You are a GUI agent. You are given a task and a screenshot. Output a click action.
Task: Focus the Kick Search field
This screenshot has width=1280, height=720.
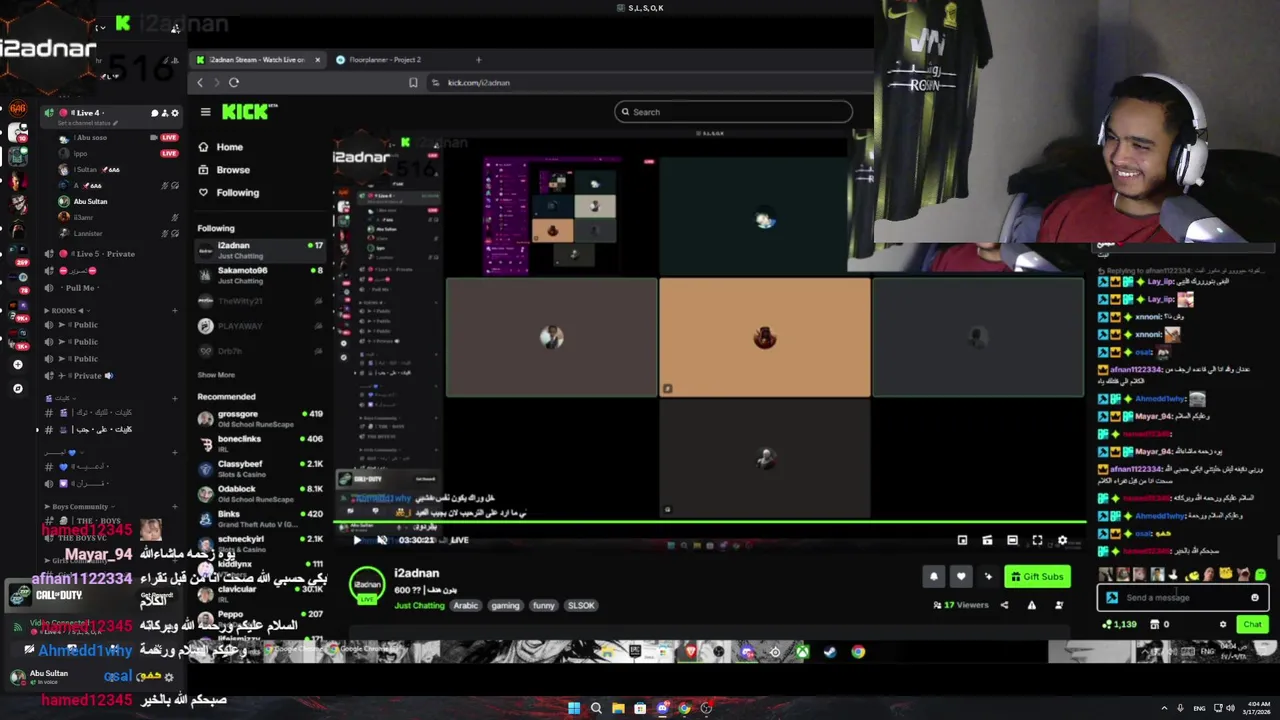pyautogui.click(x=733, y=112)
